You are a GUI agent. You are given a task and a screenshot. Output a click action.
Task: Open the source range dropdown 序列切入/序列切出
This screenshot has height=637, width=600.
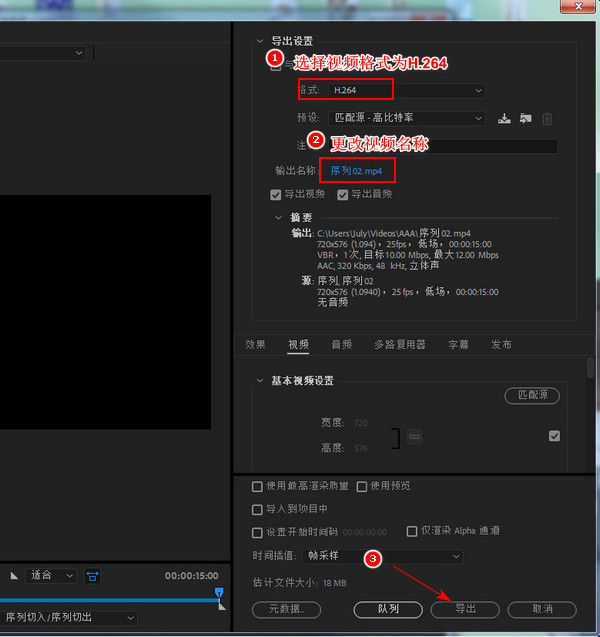pos(68,618)
